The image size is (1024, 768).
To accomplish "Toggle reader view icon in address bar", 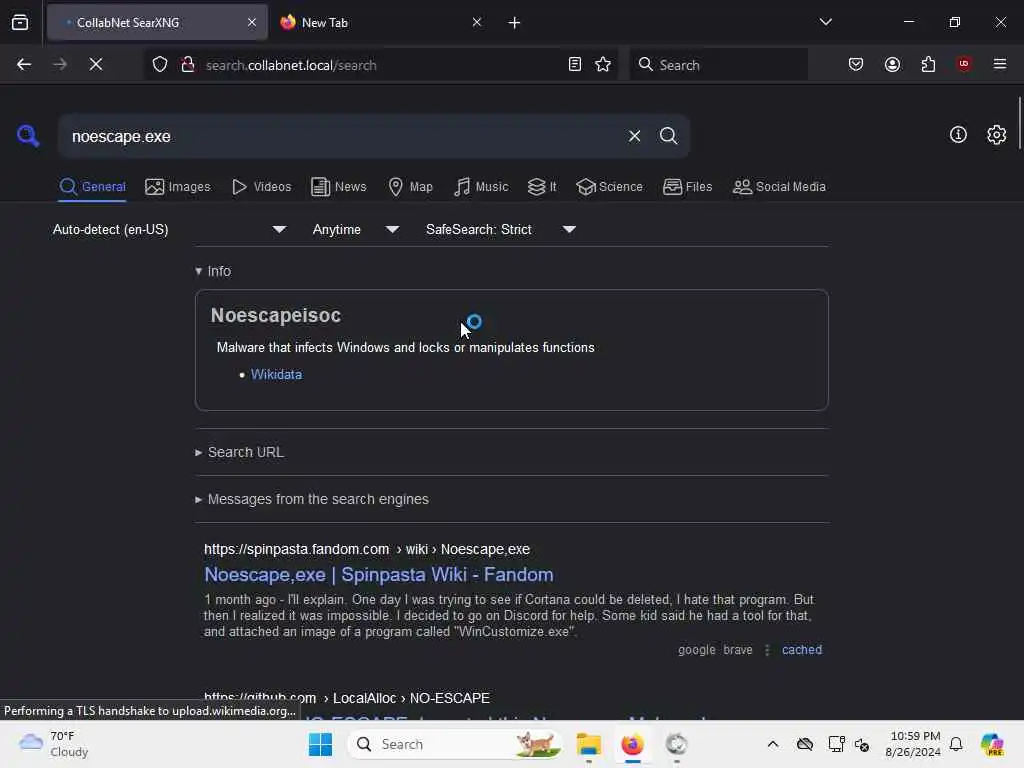I will point(575,64).
